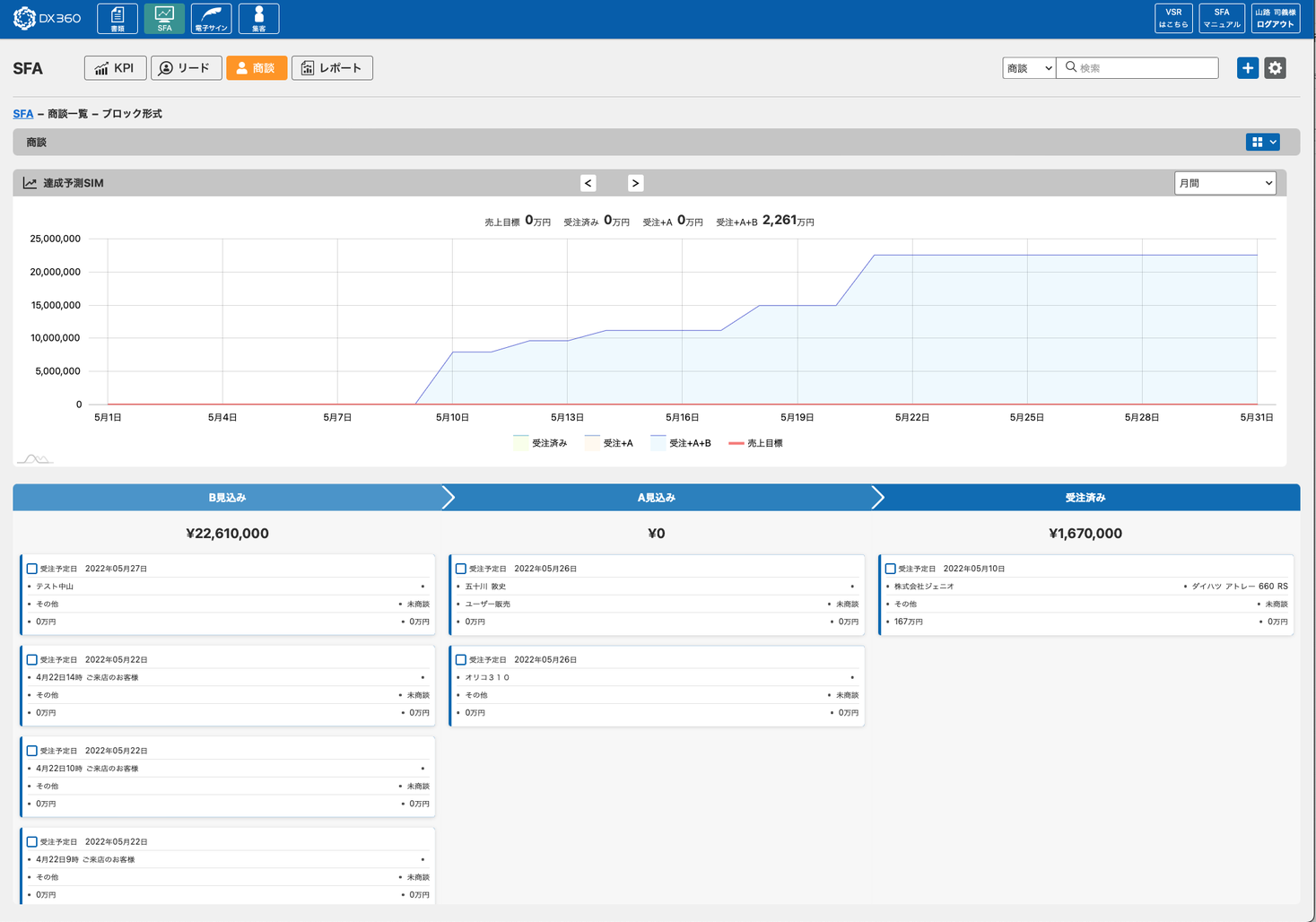The width and height of the screenshot is (1316, 922).
Task: Open the block view layout dropdown
Action: pyautogui.click(x=1263, y=142)
